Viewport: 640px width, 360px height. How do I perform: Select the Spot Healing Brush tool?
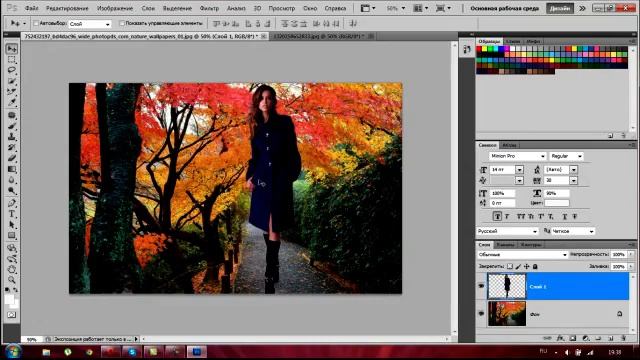[x=12, y=116]
